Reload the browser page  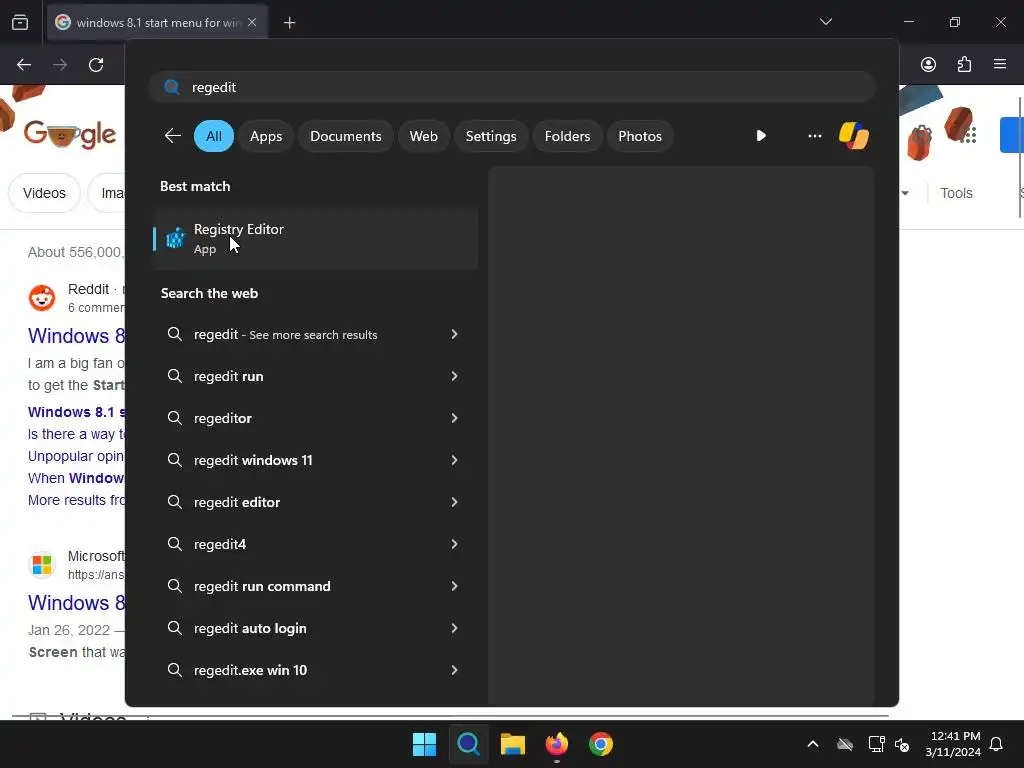coord(96,65)
